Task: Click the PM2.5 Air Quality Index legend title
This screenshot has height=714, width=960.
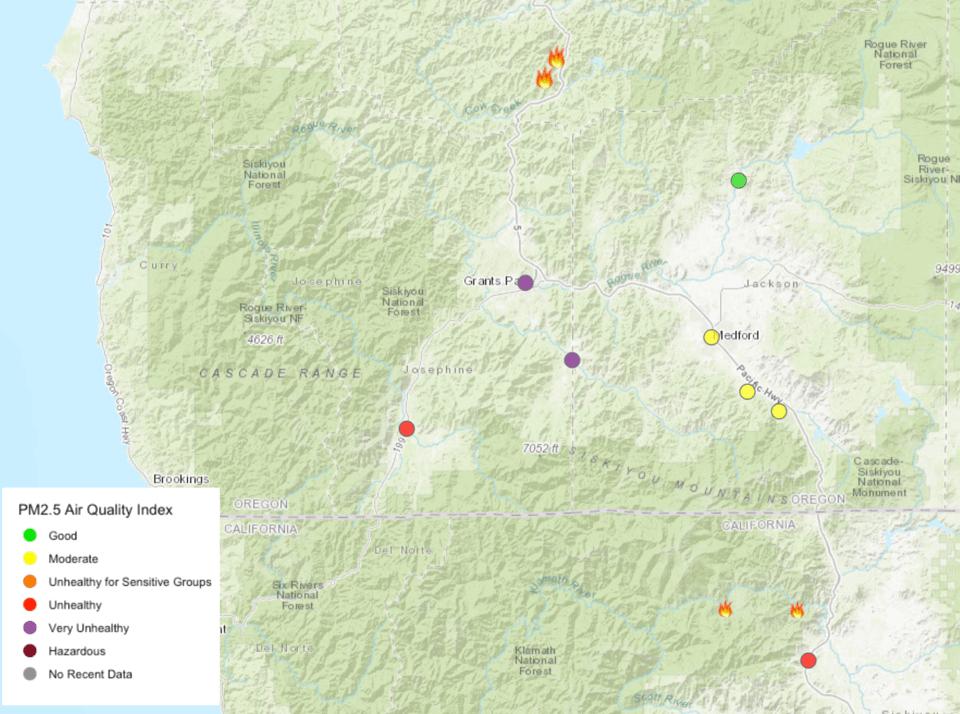Action: coord(96,510)
